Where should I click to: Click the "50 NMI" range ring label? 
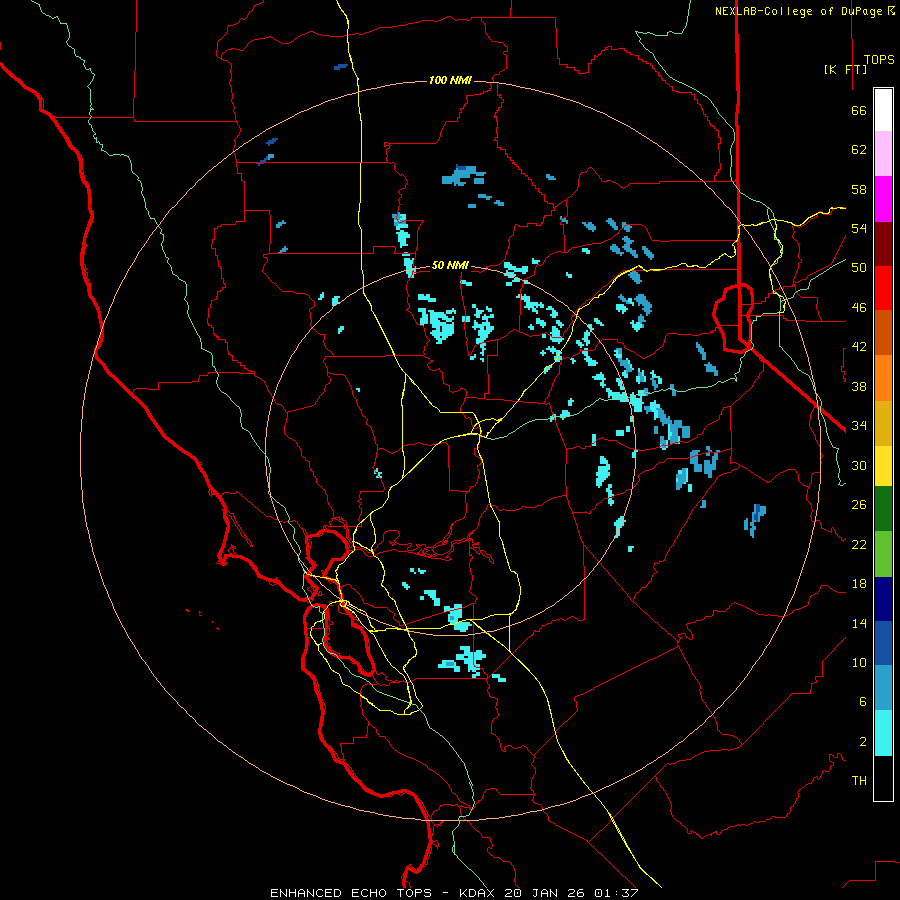click(450, 265)
